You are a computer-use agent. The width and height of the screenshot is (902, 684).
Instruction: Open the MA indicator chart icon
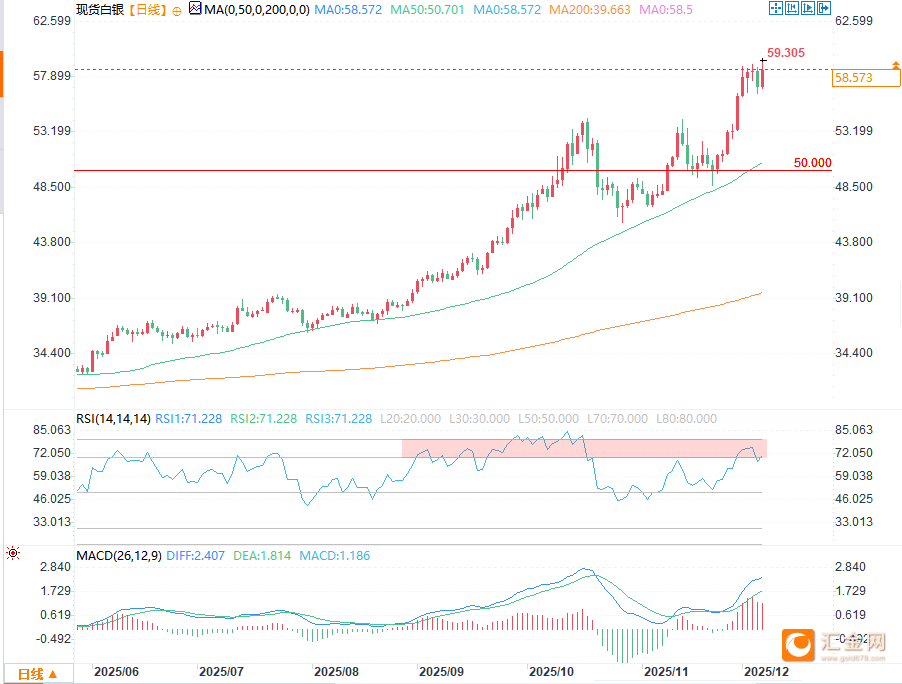click(195, 9)
